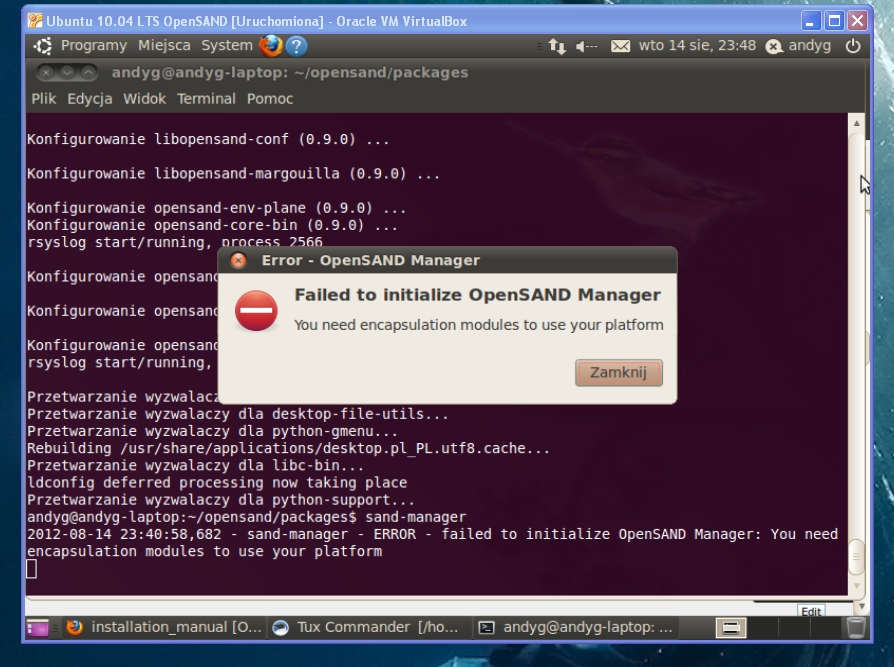The image size is (894, 667).
Task: Click 'Konfigurowanie opensand-core-bin' line
Action: click(x=212, y=225)
